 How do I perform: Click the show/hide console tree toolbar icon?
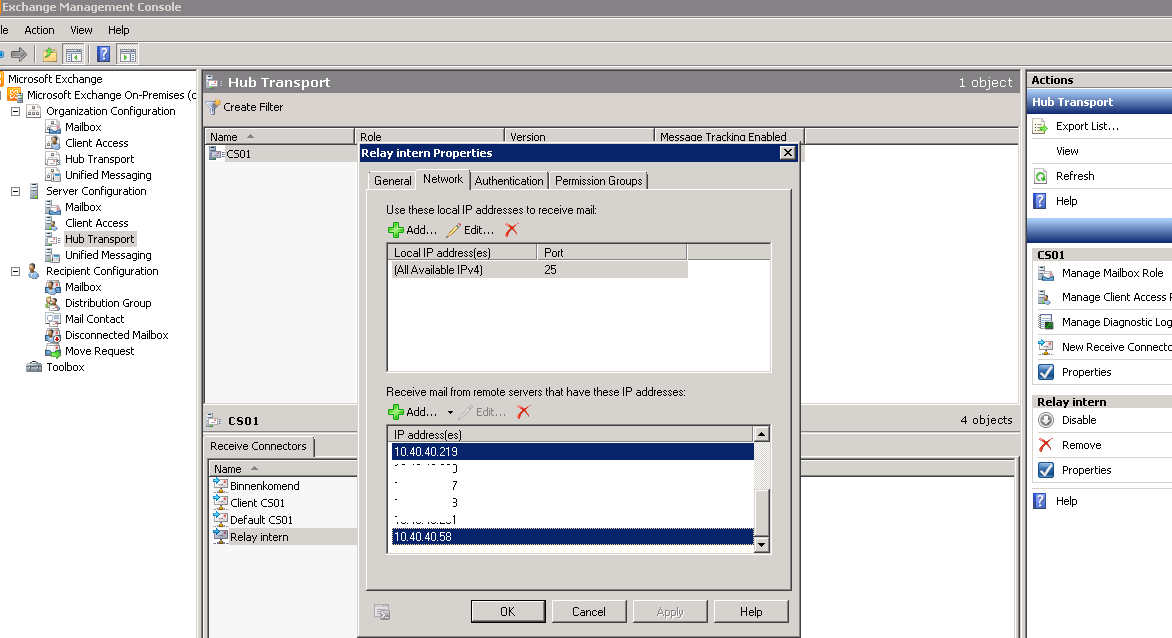tap(73, 55)
